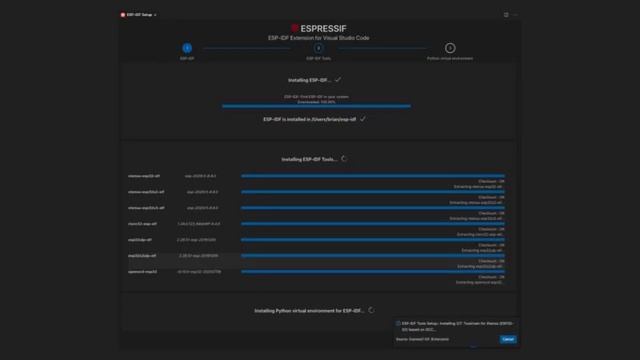Click the split editor icon at top right
This screenshot has width=640, height=360.
(506, 15)
